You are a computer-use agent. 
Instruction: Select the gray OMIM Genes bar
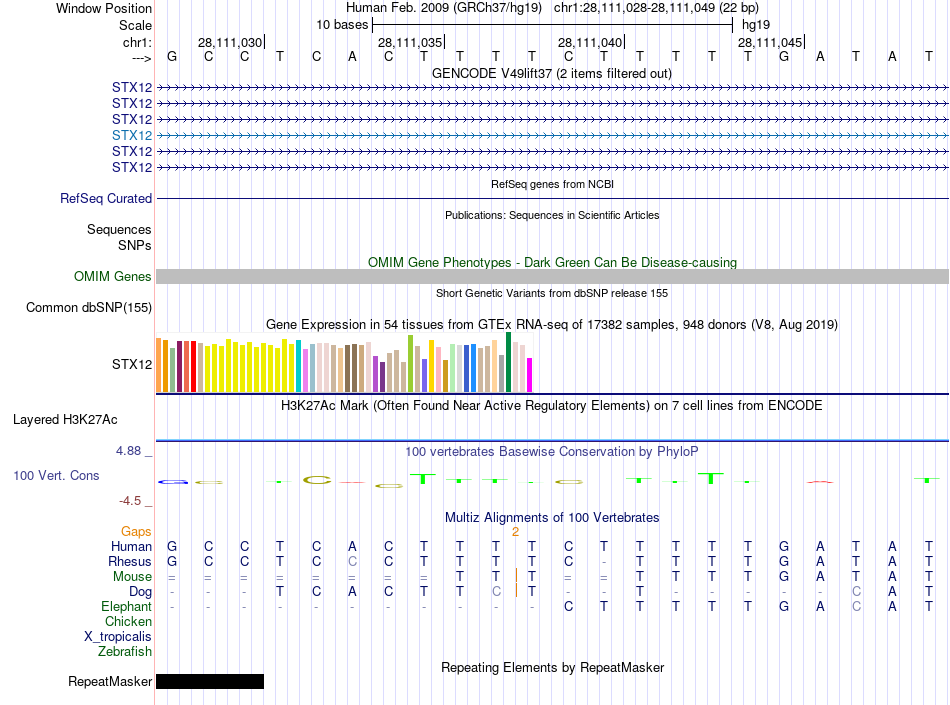point(552,277)
